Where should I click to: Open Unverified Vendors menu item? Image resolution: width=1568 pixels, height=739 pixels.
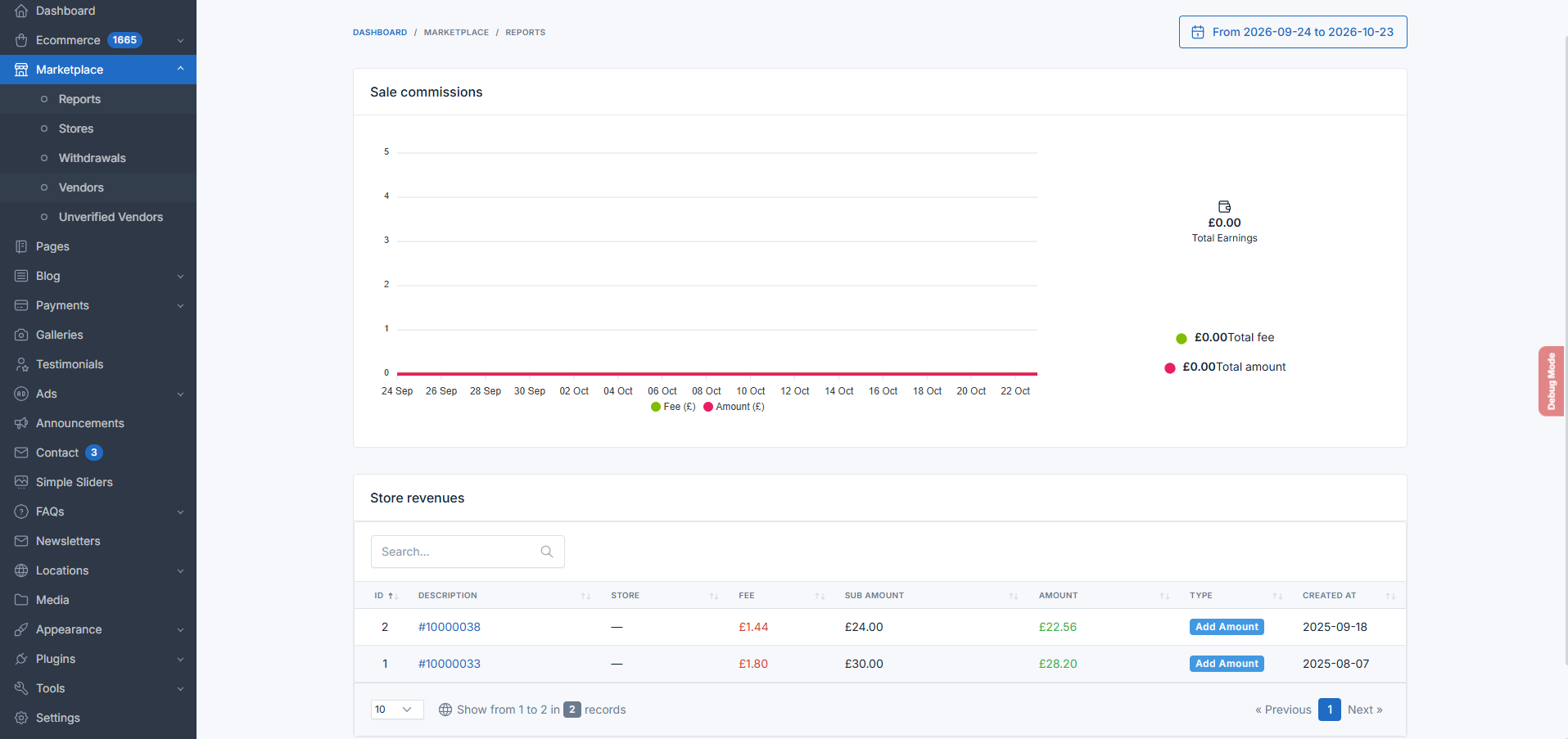coord(98,217)
